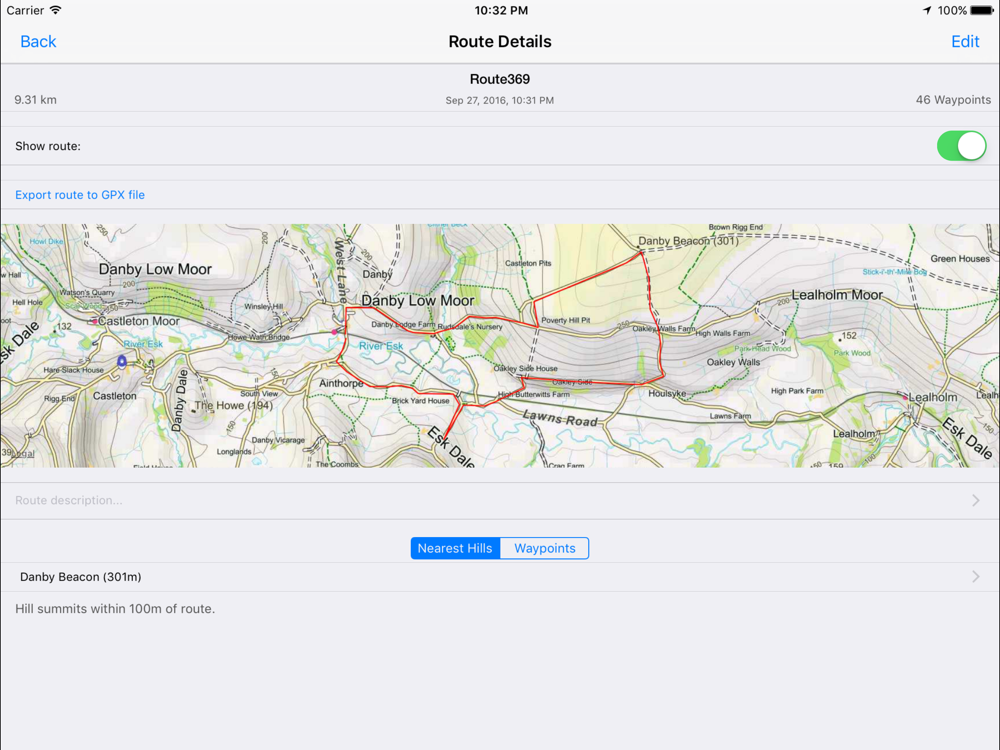Tap the River Esk label near Ainthorpe
Screen dimensions: 1000x750
[x=381, y=346]
